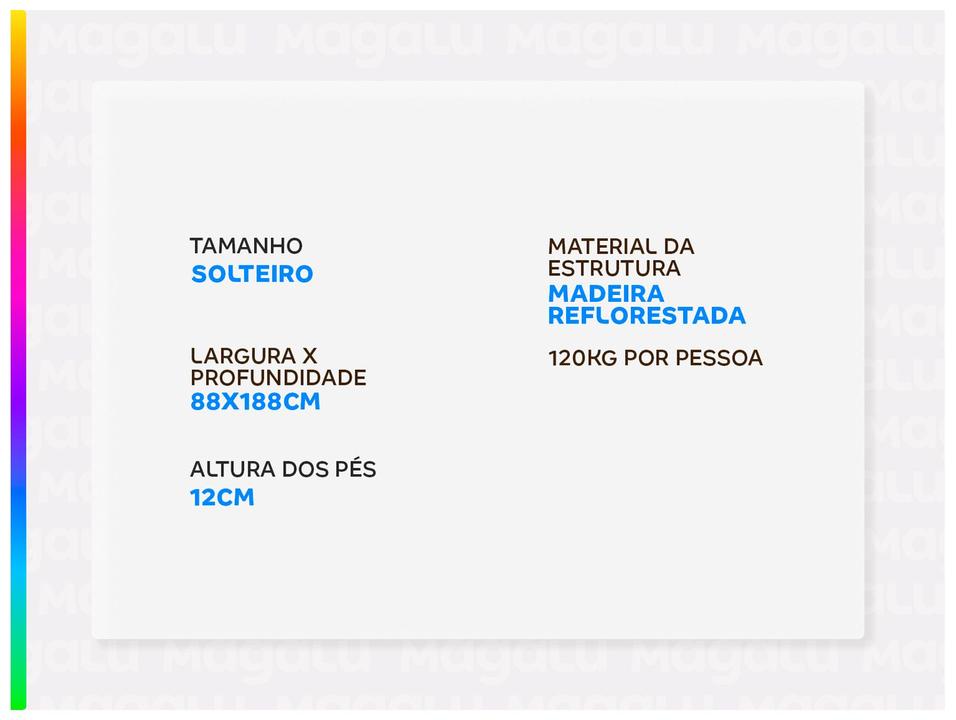Click the word PROFUNDIDADE
956x720 pixels.
(x=278, y=378)
